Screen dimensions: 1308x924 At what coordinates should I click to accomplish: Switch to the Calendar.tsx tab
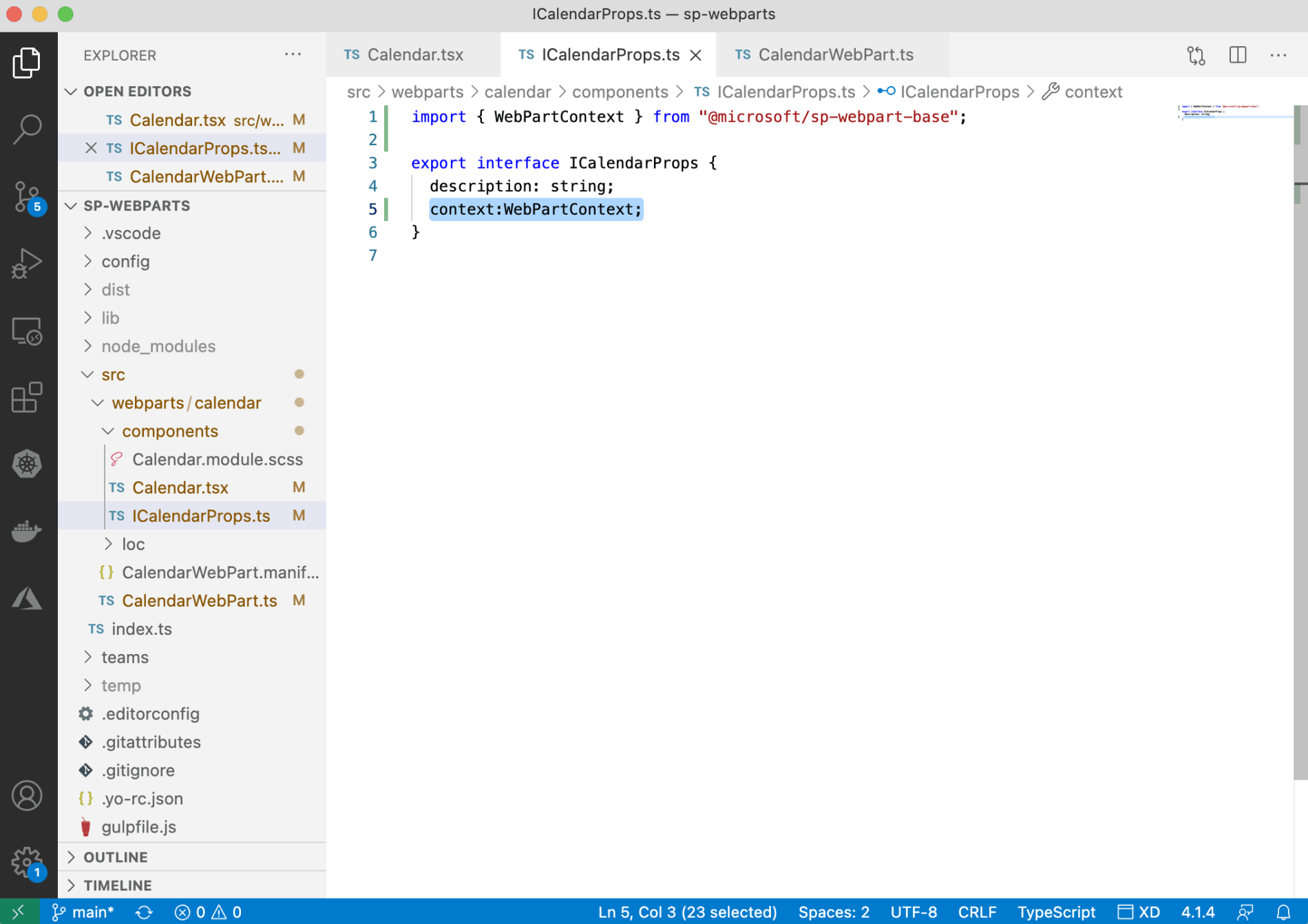point(414,55)
